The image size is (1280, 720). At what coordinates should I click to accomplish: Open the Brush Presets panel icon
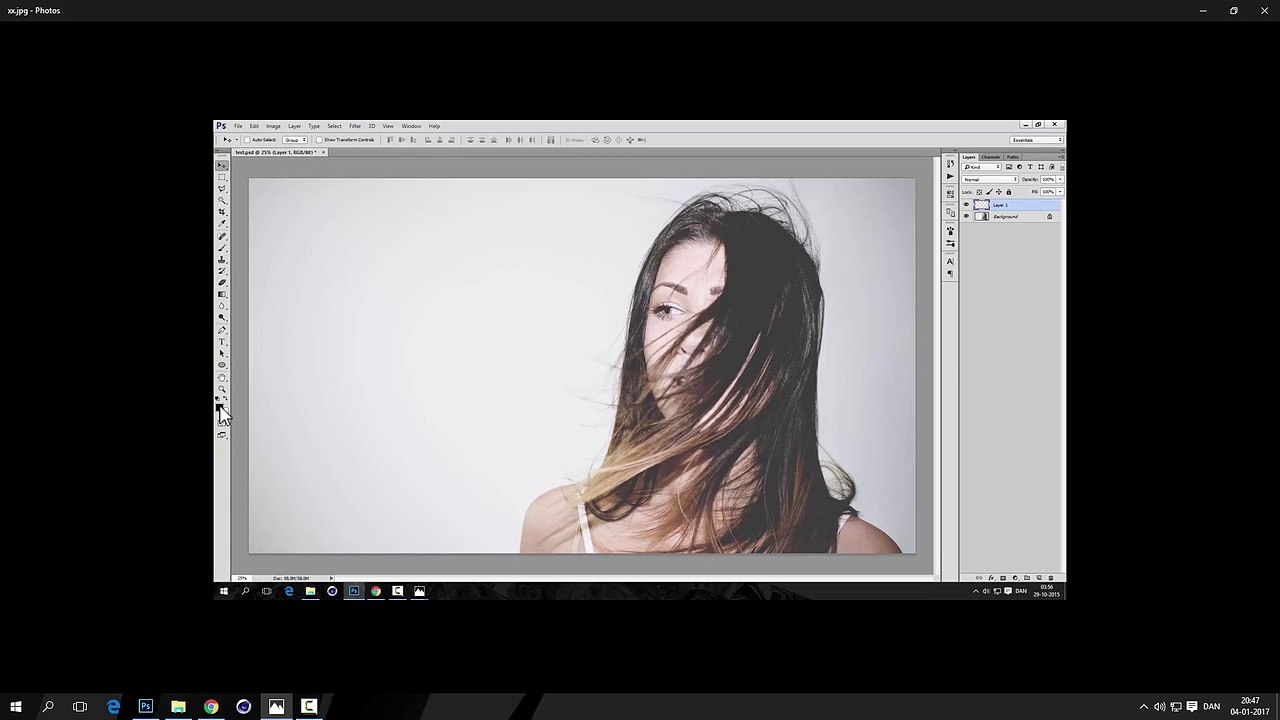tap(950, 243)
